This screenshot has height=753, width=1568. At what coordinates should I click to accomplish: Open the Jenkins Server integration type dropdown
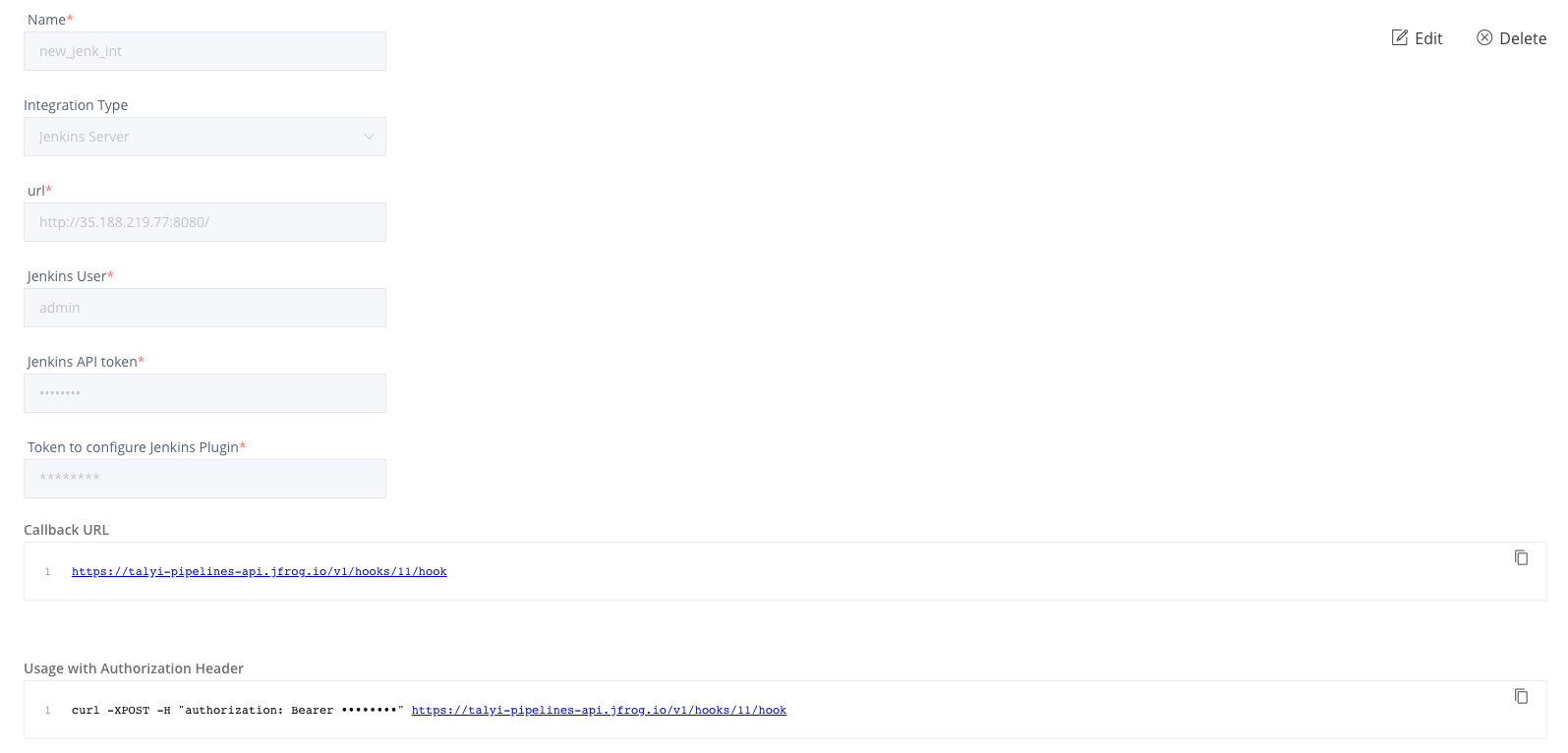pos(204,137)
